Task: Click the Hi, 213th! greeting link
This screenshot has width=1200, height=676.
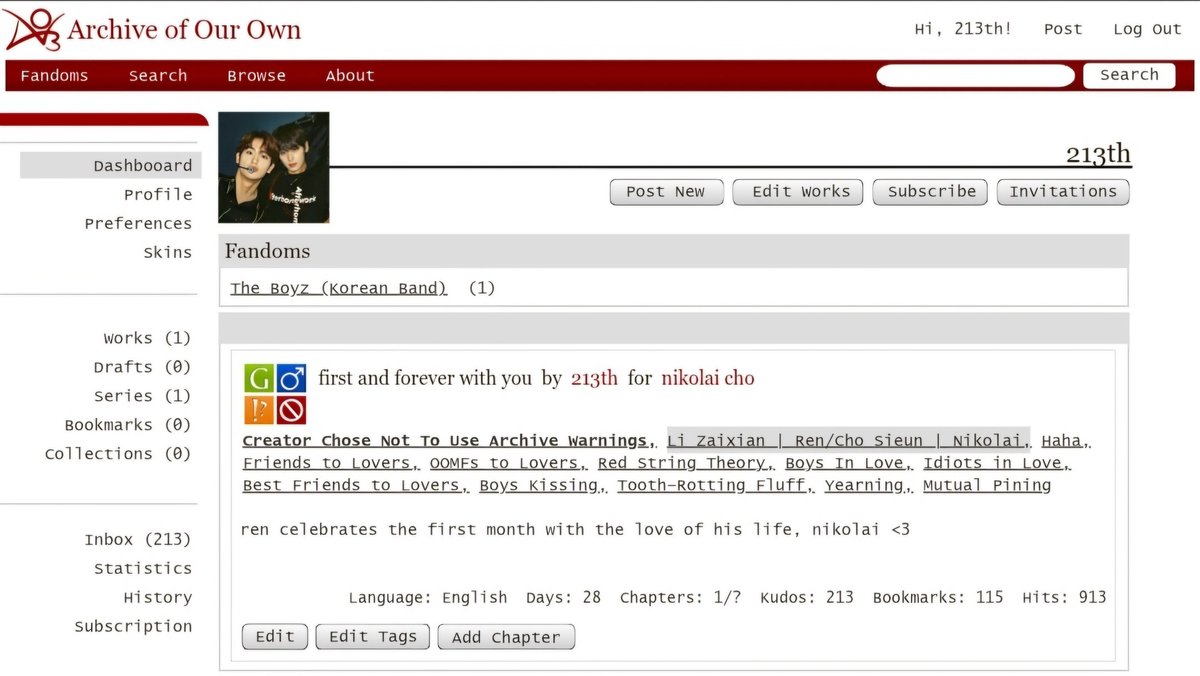Action: [x=963, y=29]
